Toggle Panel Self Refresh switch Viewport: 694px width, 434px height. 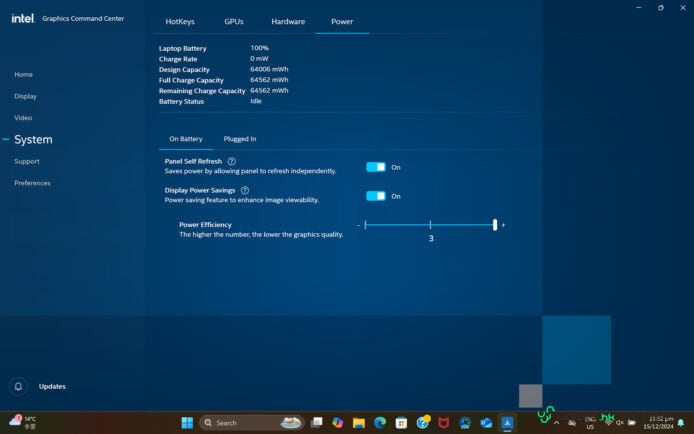click(376, 167)
